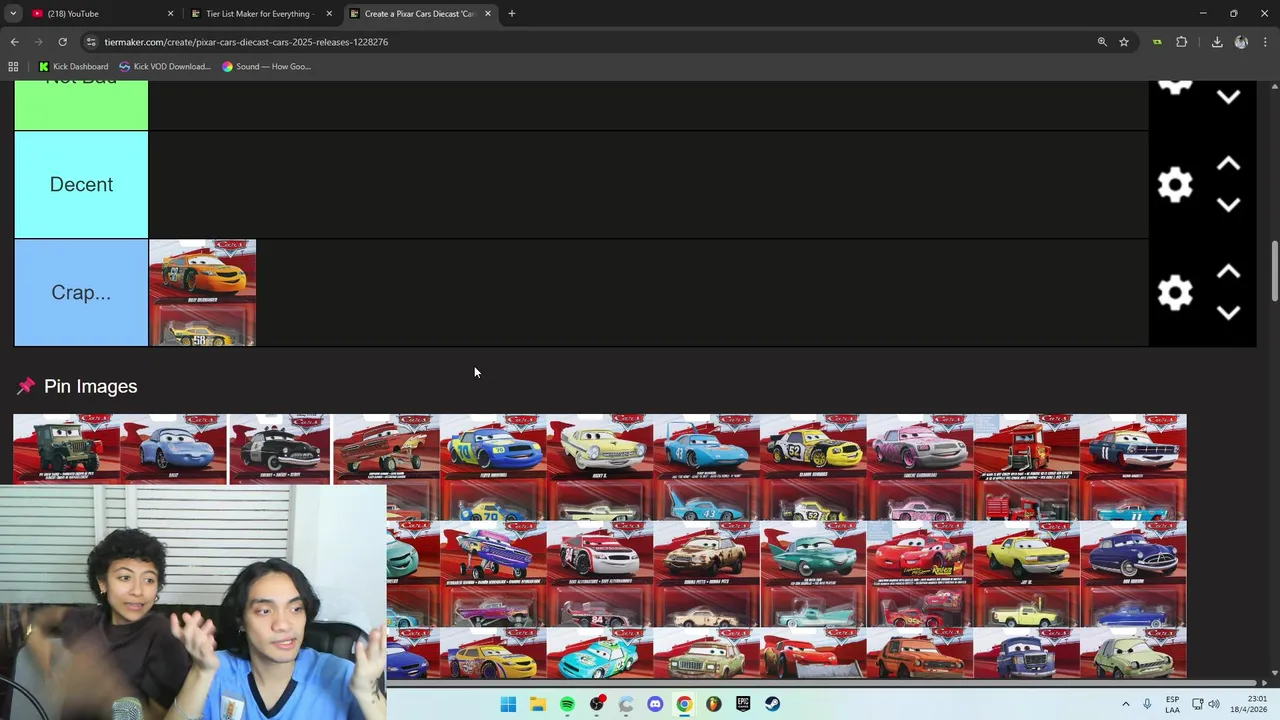Open the Sound — How Goo... bookmark
The image size is (1280, 720).
click(266, 67)
